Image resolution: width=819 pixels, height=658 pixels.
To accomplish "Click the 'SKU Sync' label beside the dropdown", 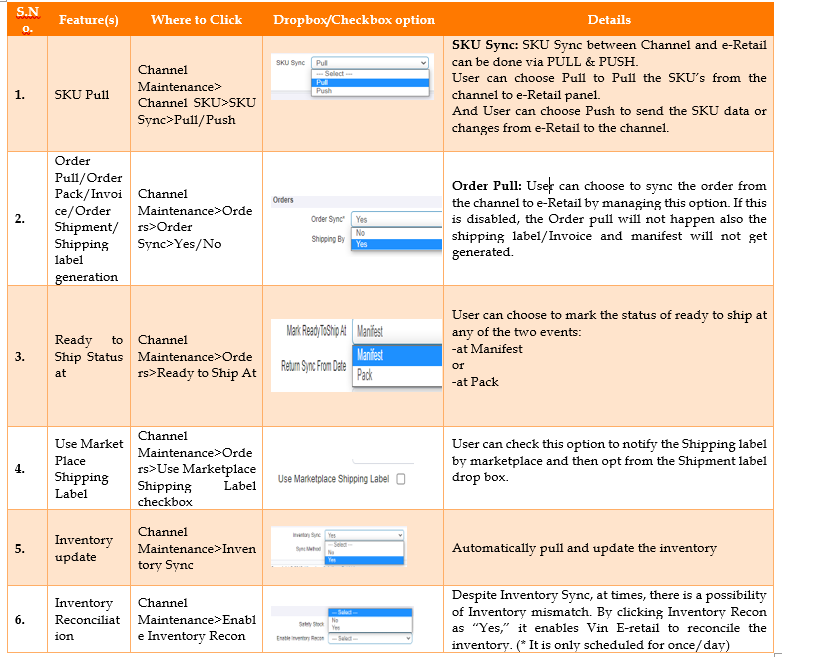I will tap(290, 63).
